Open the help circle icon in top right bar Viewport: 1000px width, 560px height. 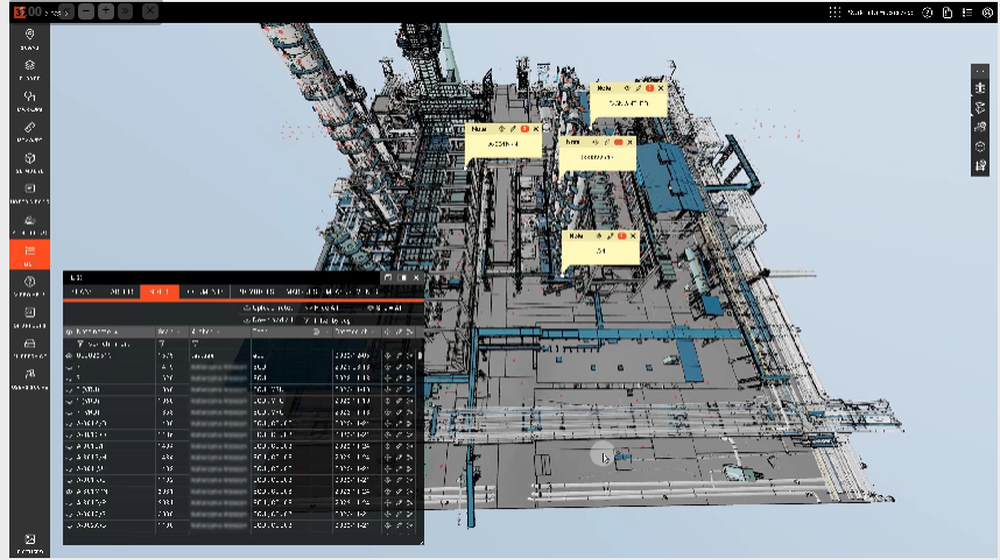(x=927, y=12)
